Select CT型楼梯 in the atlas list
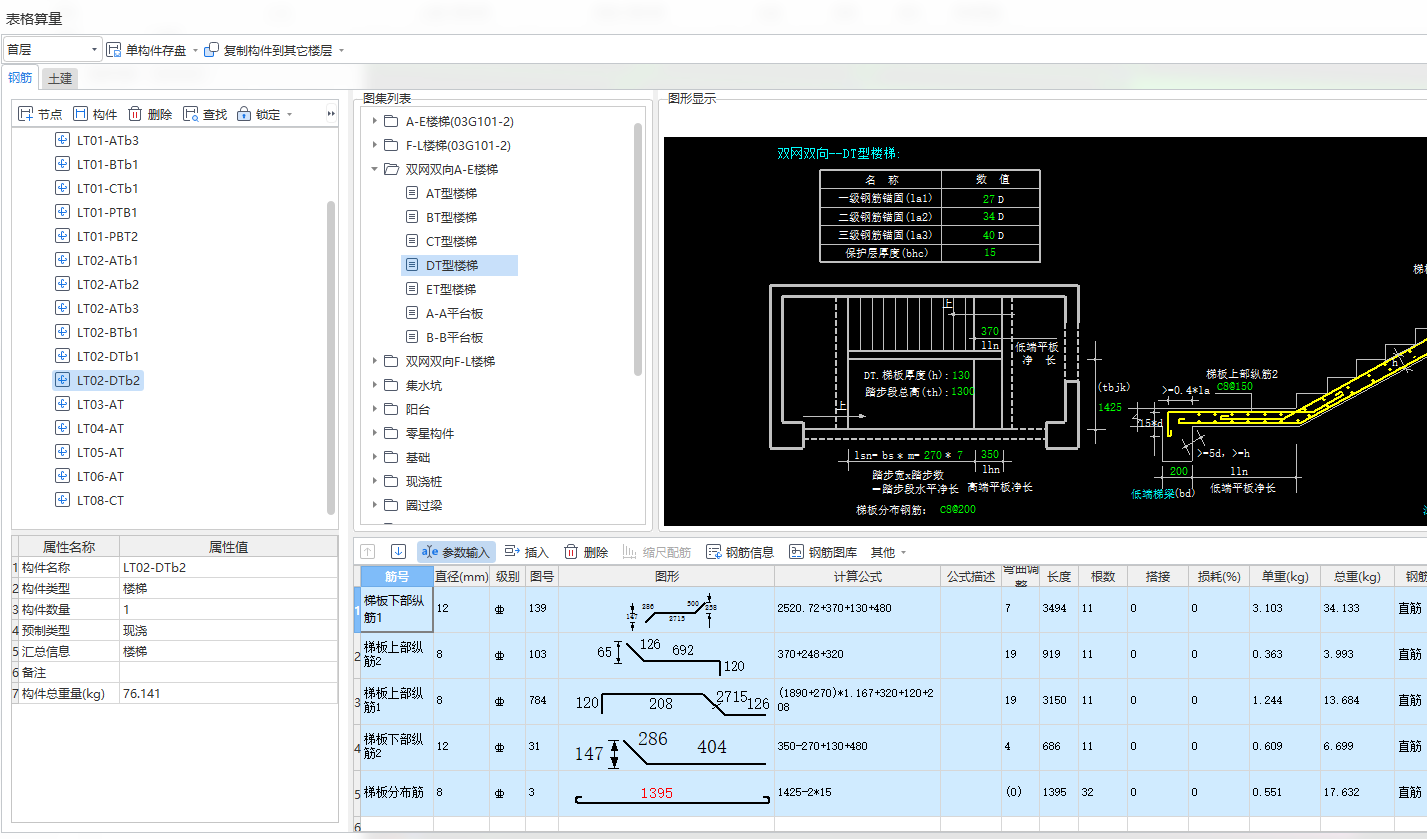Screen dimensions: 1427x839 (x=451, y=241)
